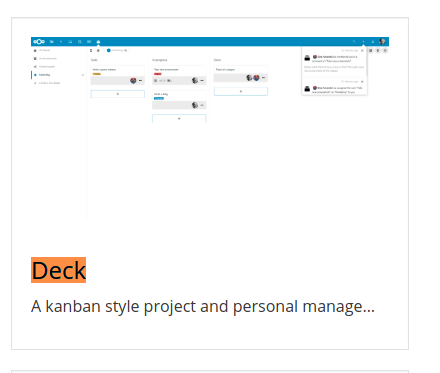Click the highlighted "Deck" app title
This screenshot has height=373, width=440.
[59, 270]
